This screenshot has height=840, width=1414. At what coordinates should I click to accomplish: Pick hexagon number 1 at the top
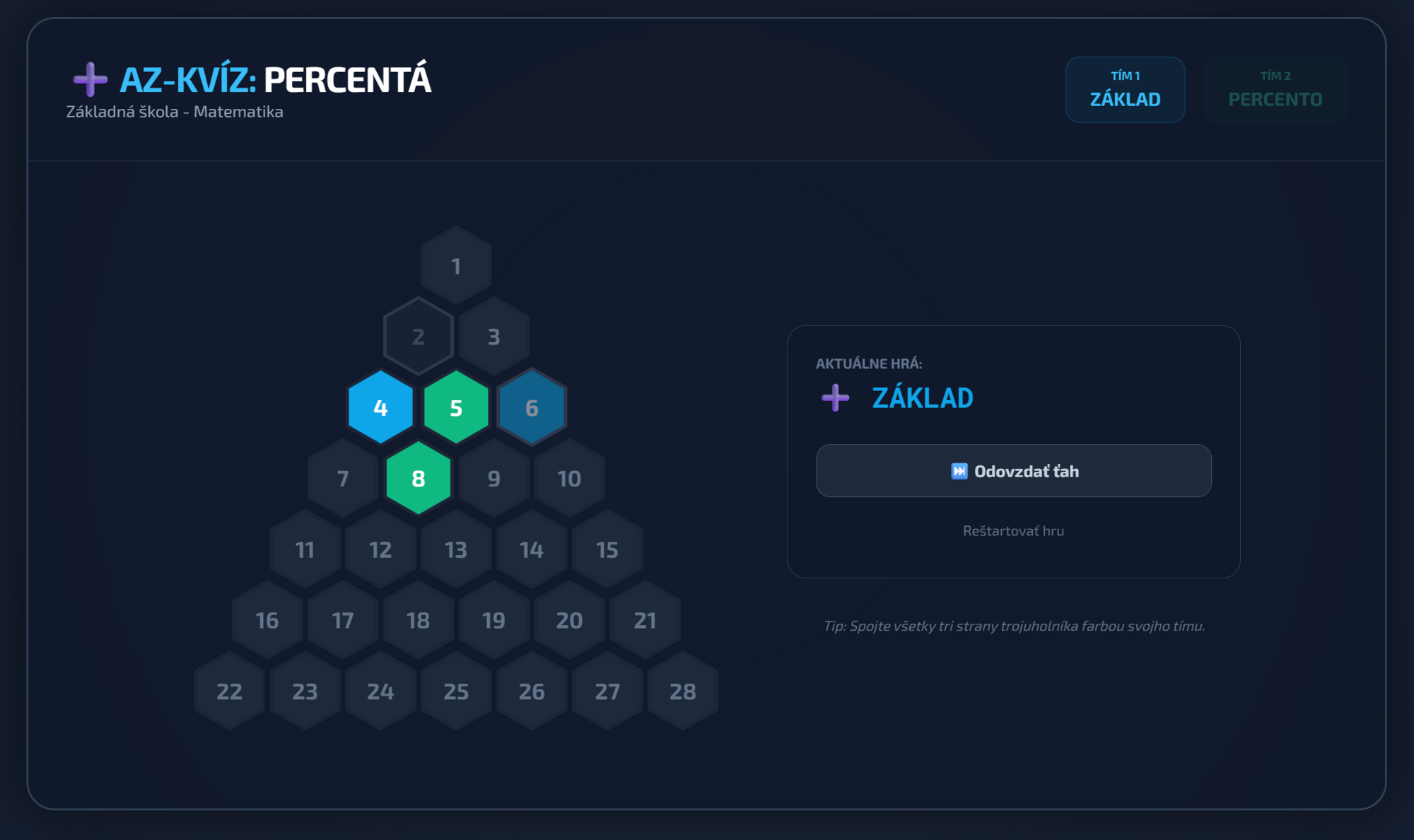[456, 266]
